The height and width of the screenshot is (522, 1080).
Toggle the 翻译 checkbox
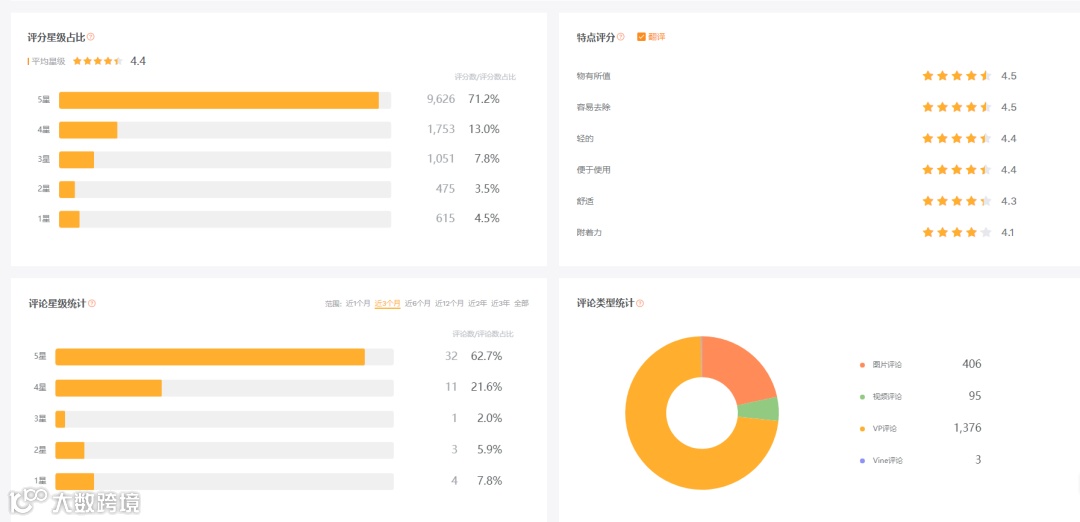pos(641,36)
